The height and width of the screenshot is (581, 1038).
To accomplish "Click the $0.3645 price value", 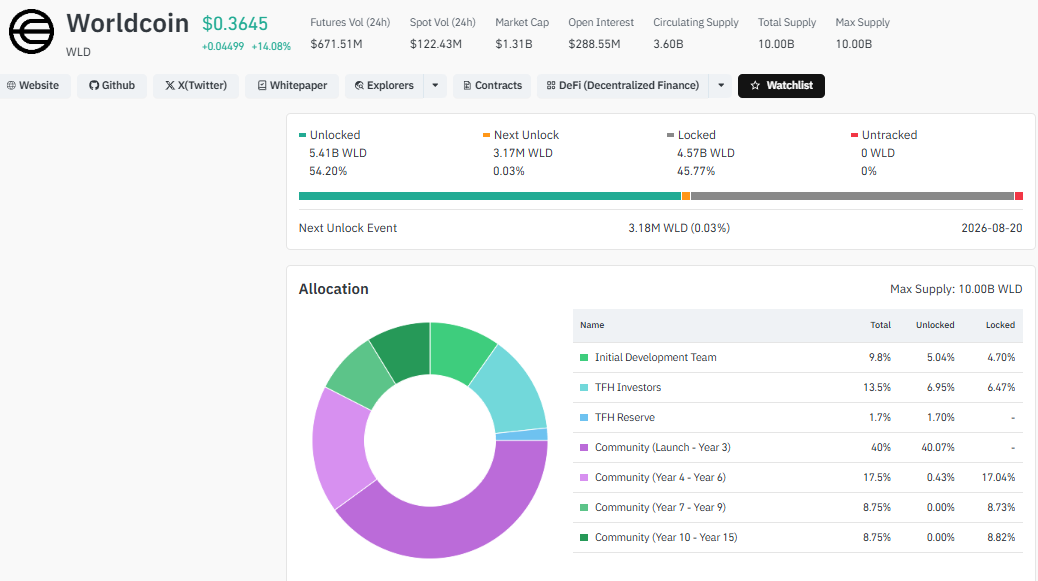I will pyautogui.click(x=235, y=24).
